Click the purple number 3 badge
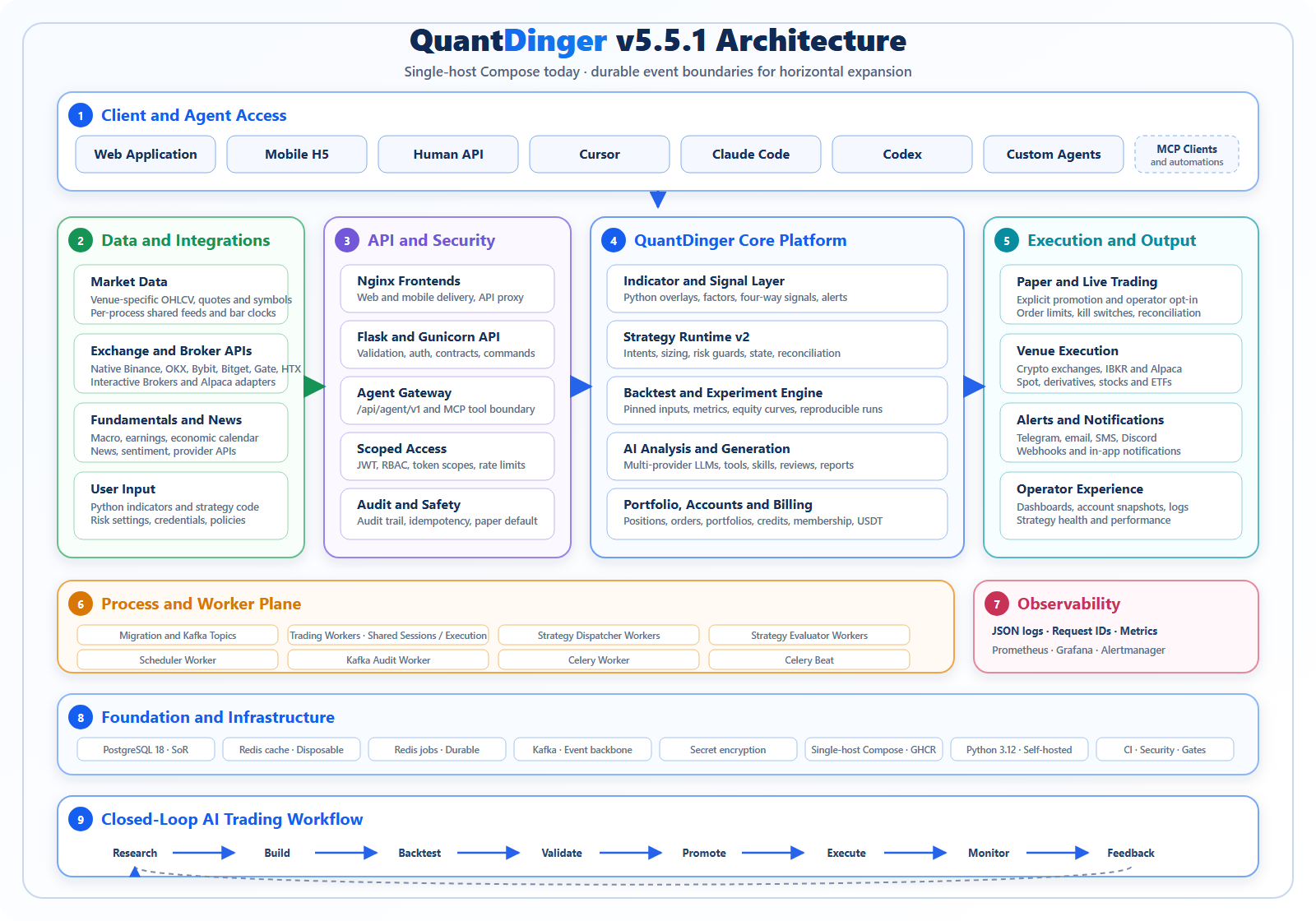 [347, 240]
